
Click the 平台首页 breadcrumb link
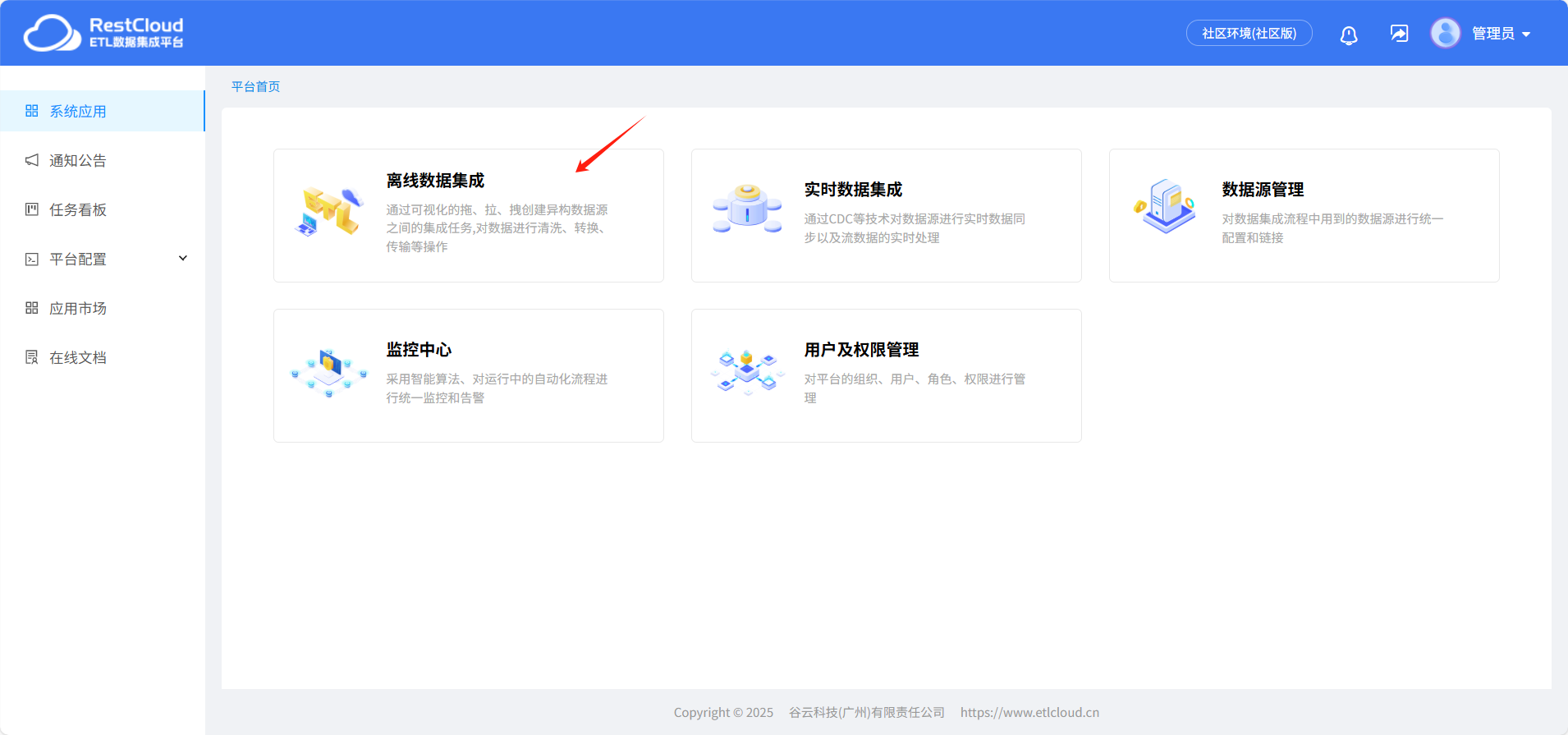click(256, 86)
